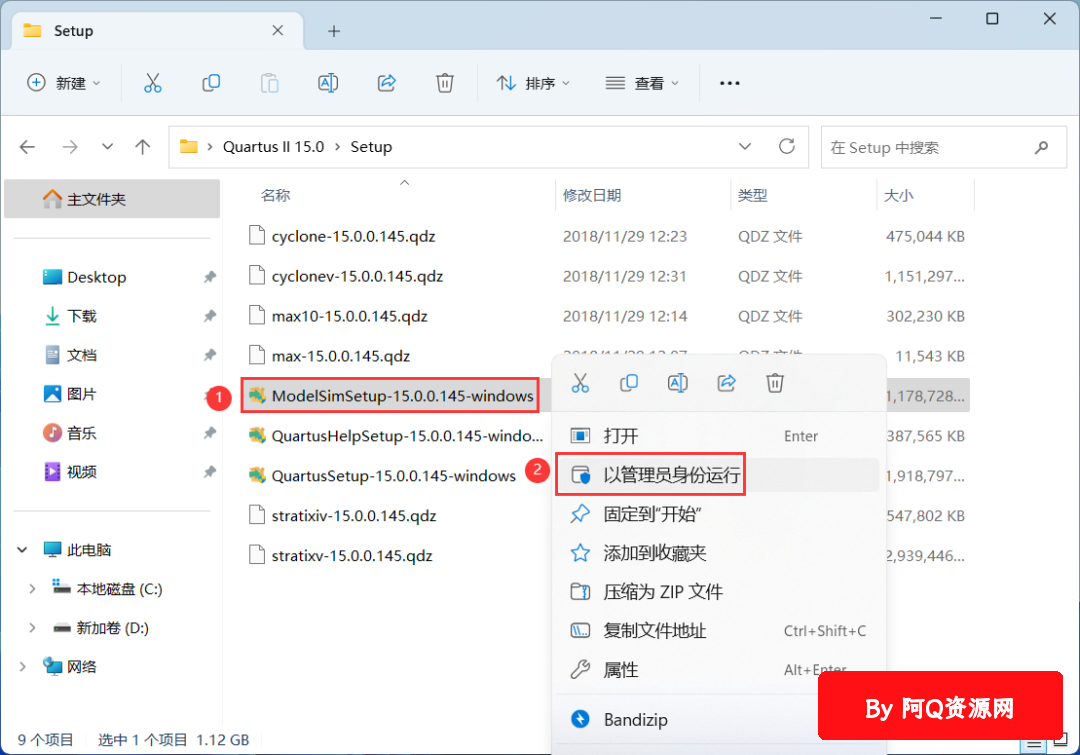Expand the 本地磁盘 (C:) tree node
The image size is (1080, 755).
point(32,589)
